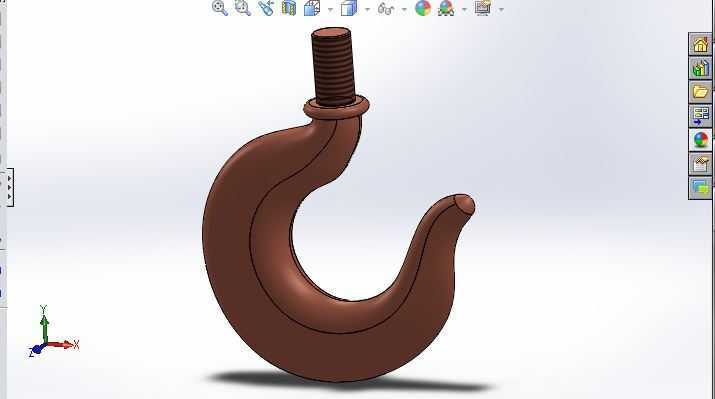
Task: Expand the Hide/Show Items dropdown arrow
Action: pos(404,9)
